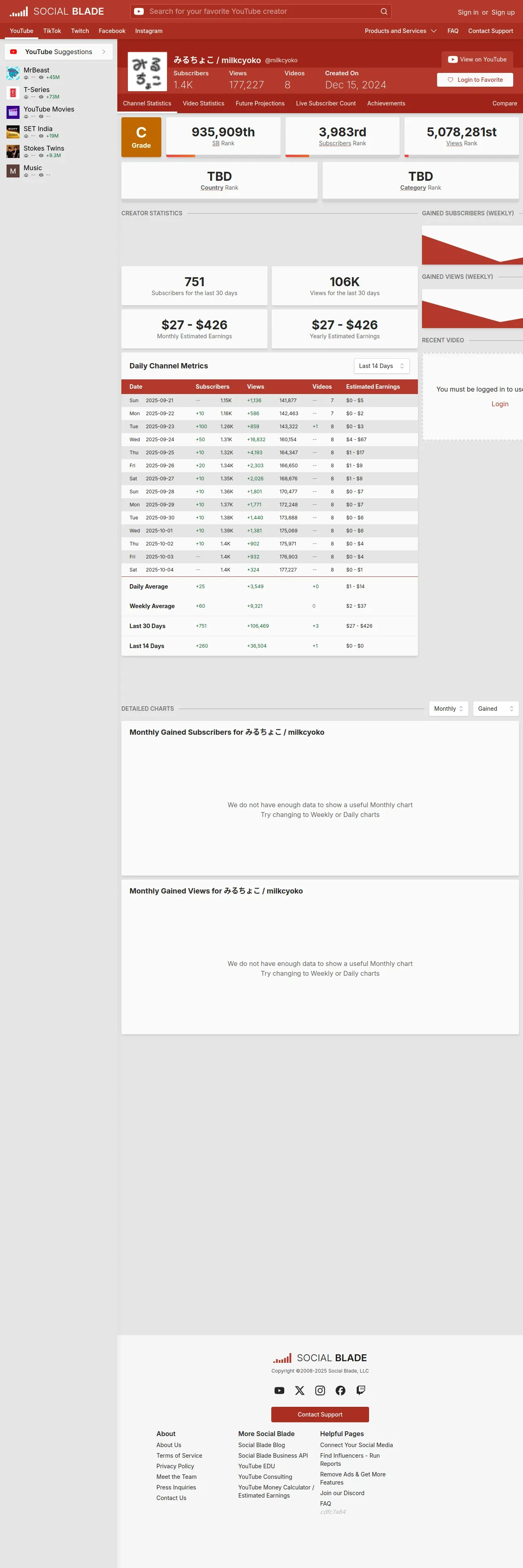Click the milkcyoko channel avatar image

click(147, 72)
